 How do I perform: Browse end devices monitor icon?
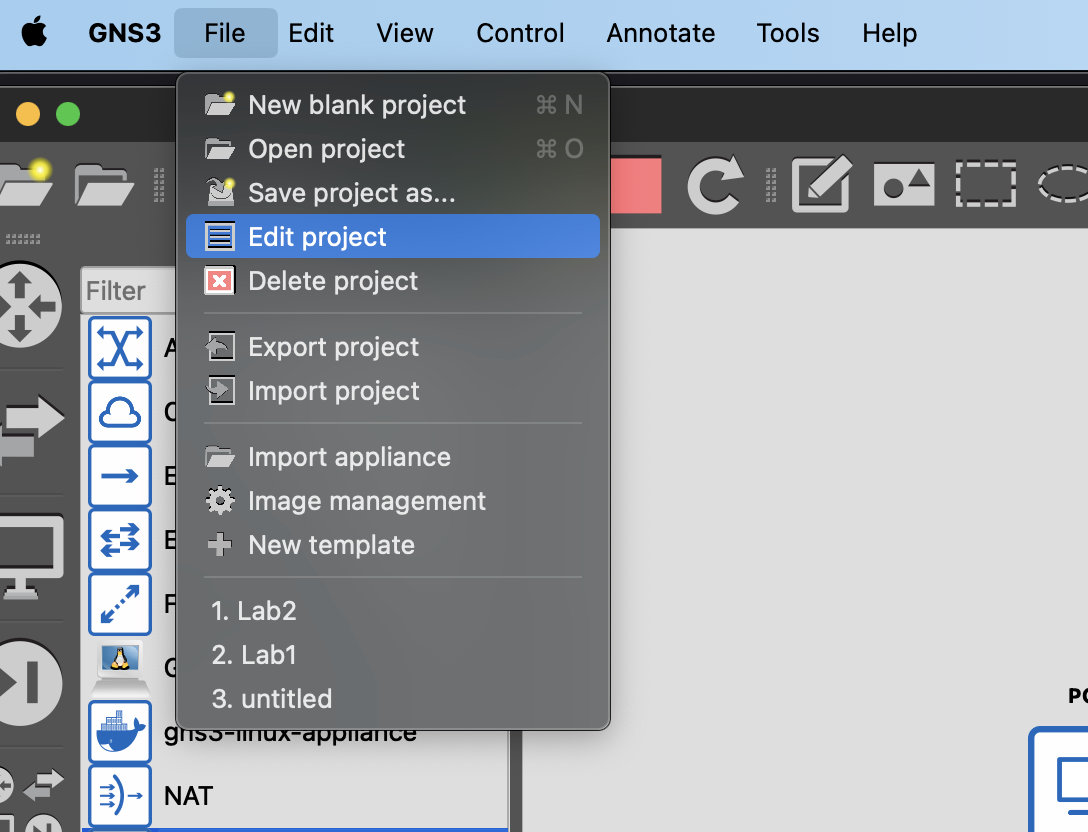[x=28, y=556]
